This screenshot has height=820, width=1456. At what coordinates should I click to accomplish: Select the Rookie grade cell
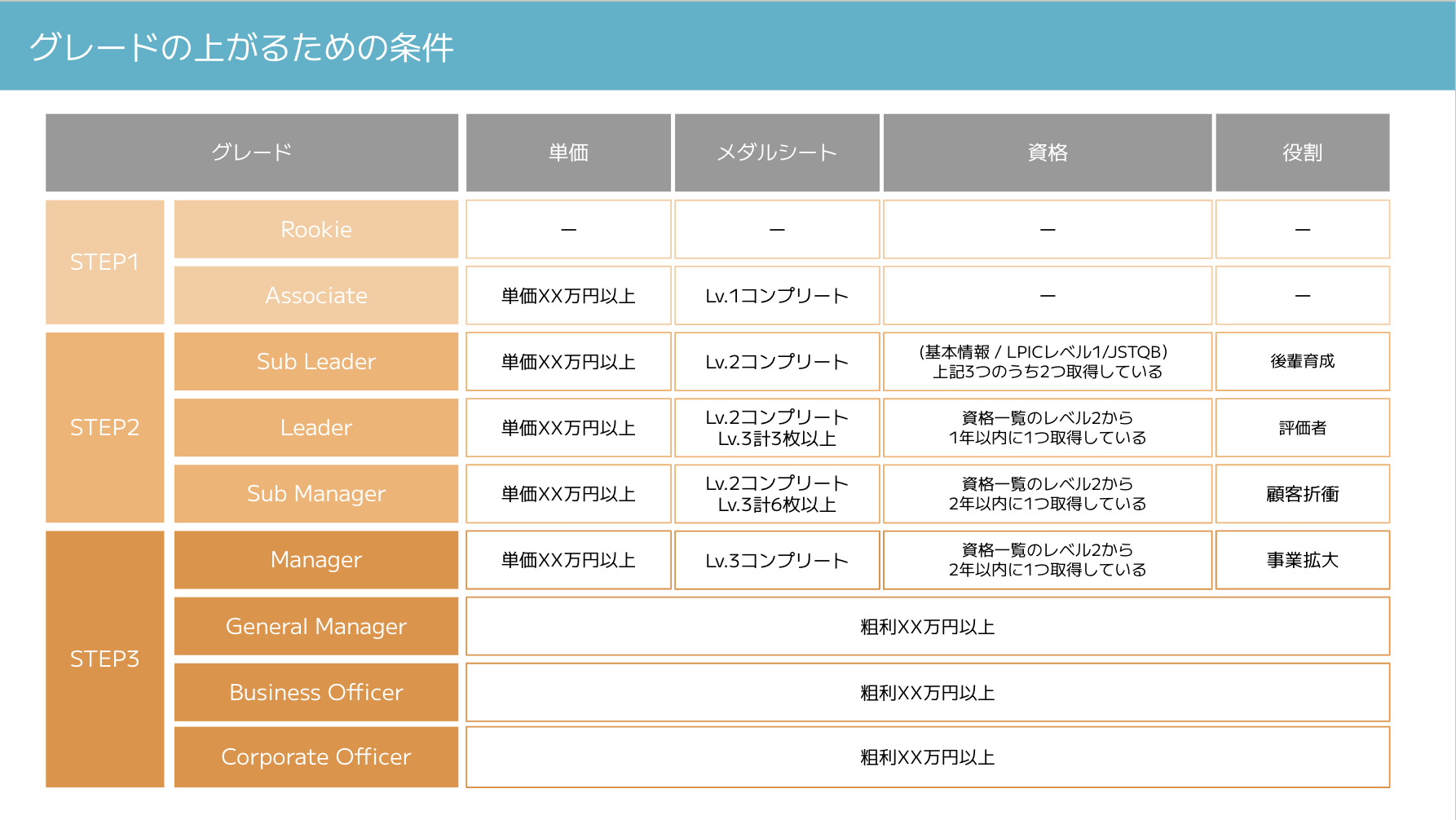(x=316, y=229)
